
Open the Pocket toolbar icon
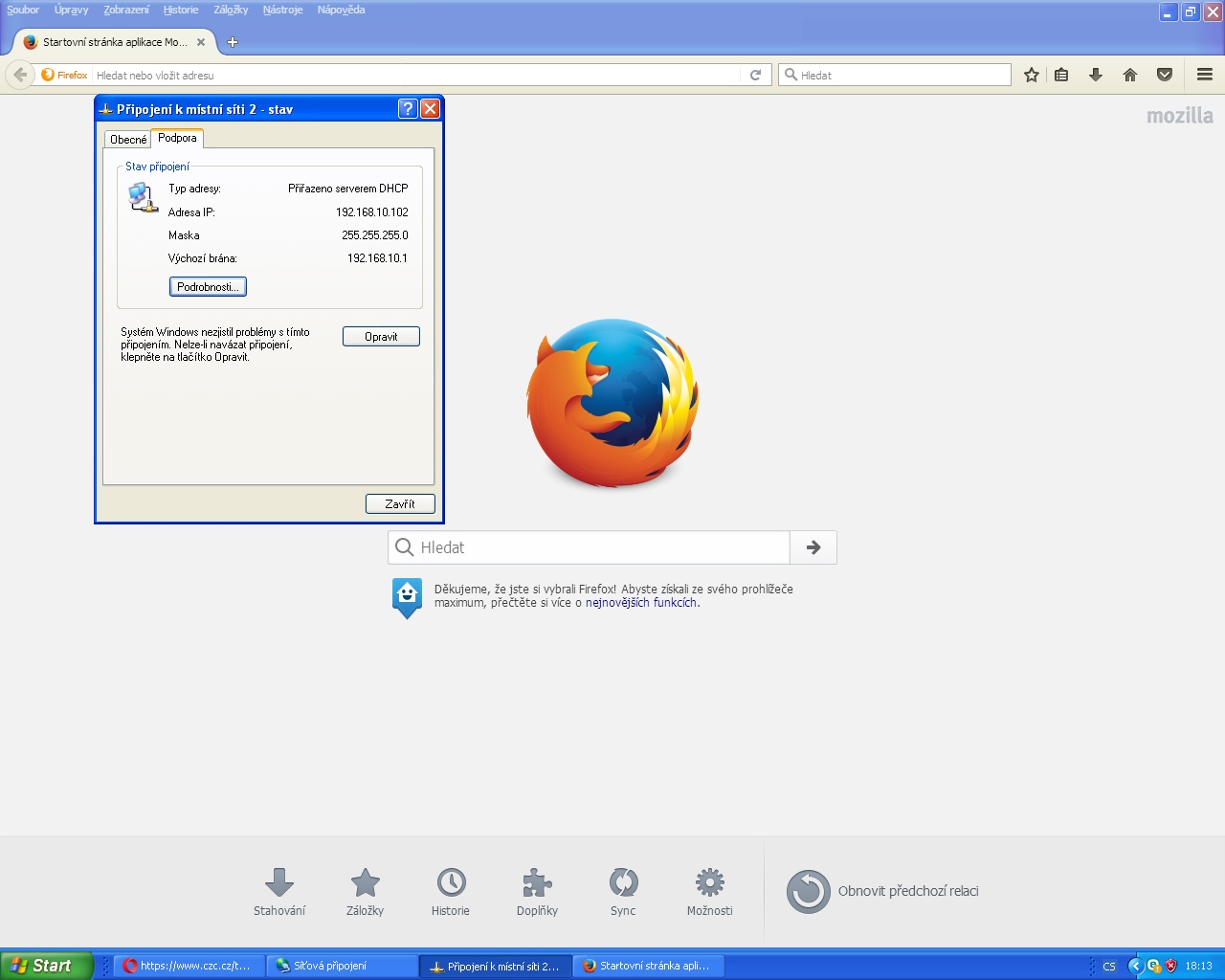pyautogui.click(x=1165, y=75)
